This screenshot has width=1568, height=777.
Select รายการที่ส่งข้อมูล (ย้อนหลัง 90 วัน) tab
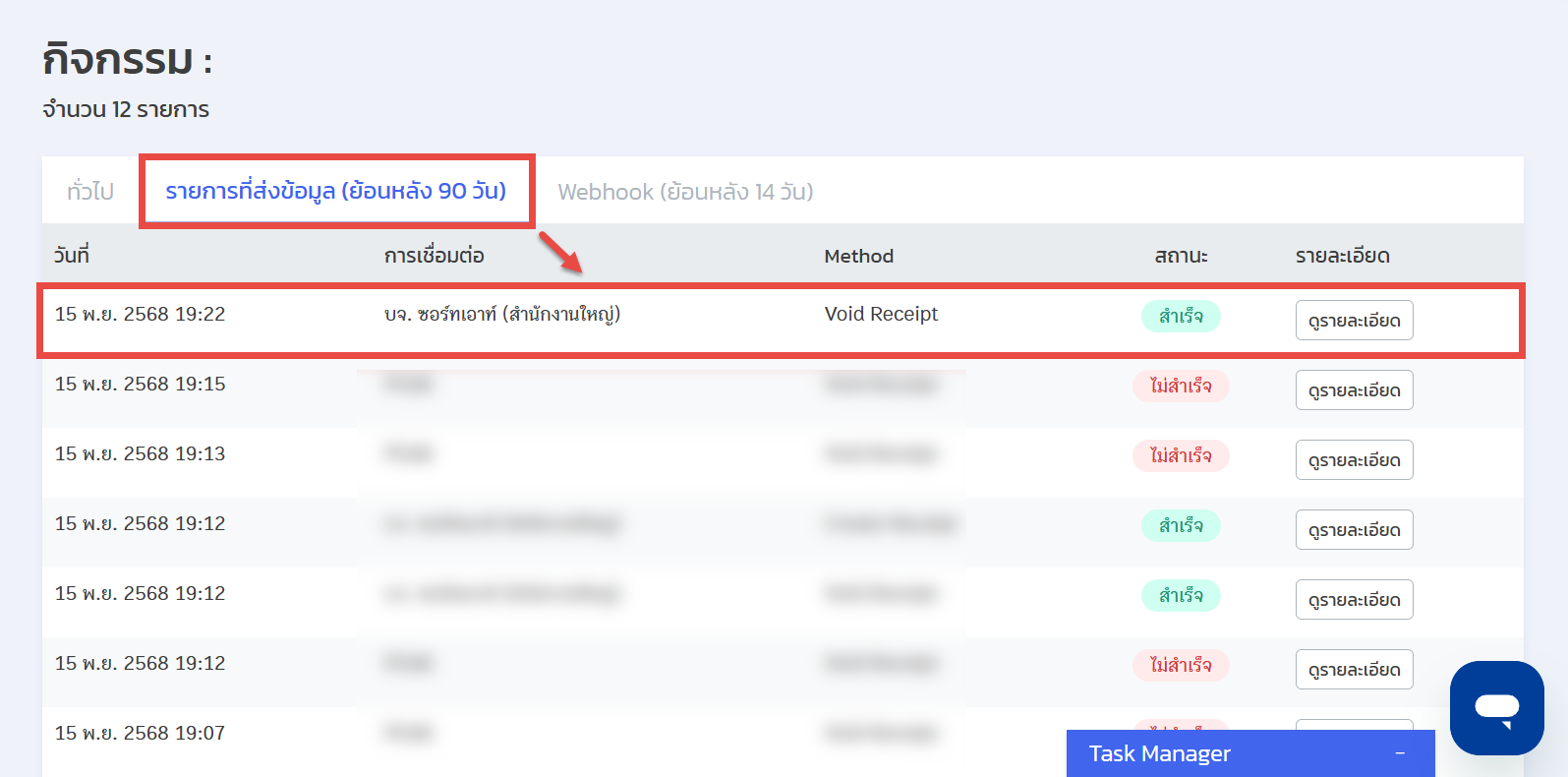click(x=335, y=191)
